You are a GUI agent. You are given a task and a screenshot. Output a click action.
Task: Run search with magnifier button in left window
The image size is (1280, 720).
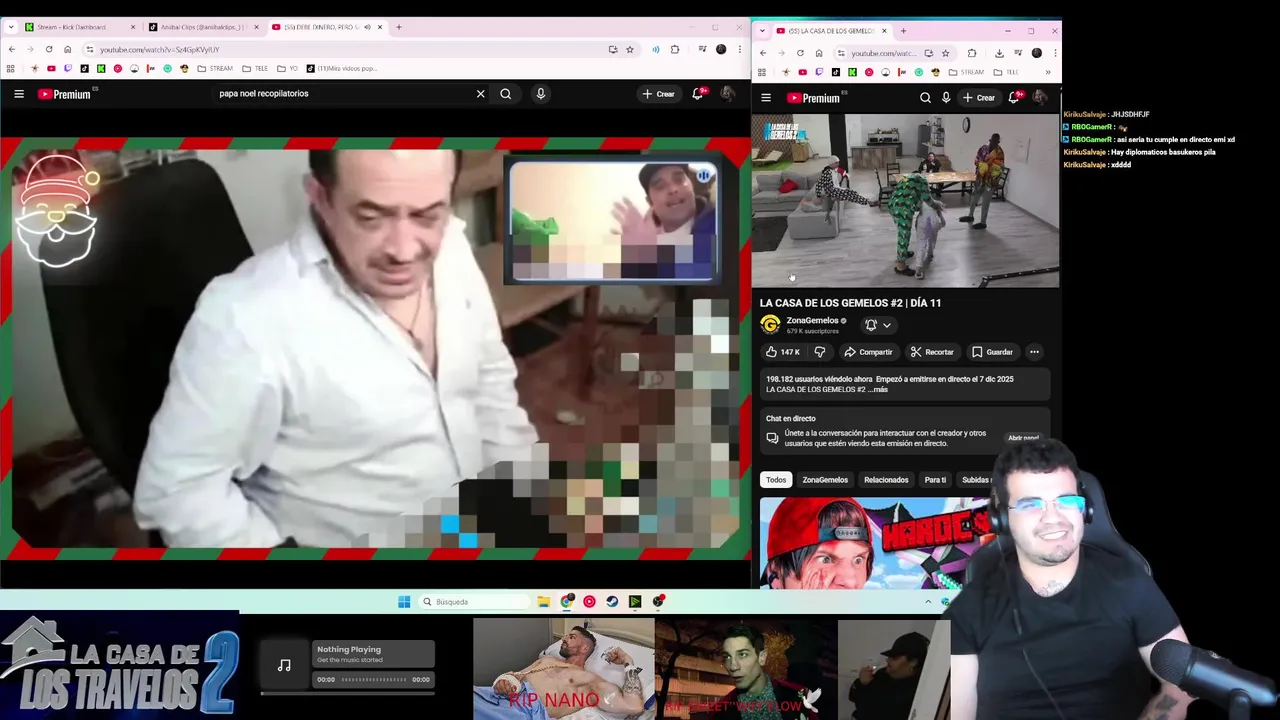pos(506,94)
